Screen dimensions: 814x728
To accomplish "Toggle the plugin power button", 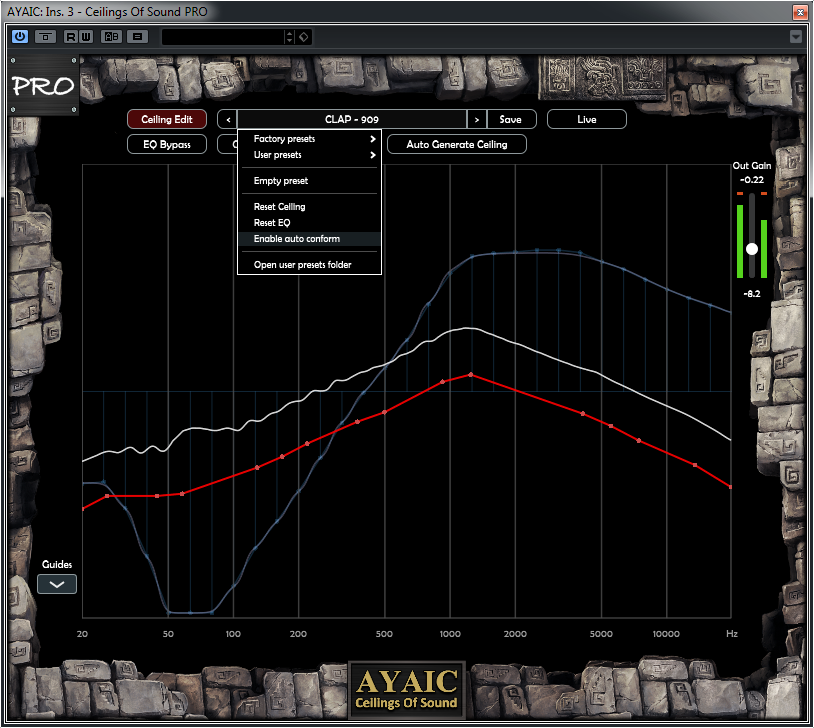I will [x=20, y=37].
